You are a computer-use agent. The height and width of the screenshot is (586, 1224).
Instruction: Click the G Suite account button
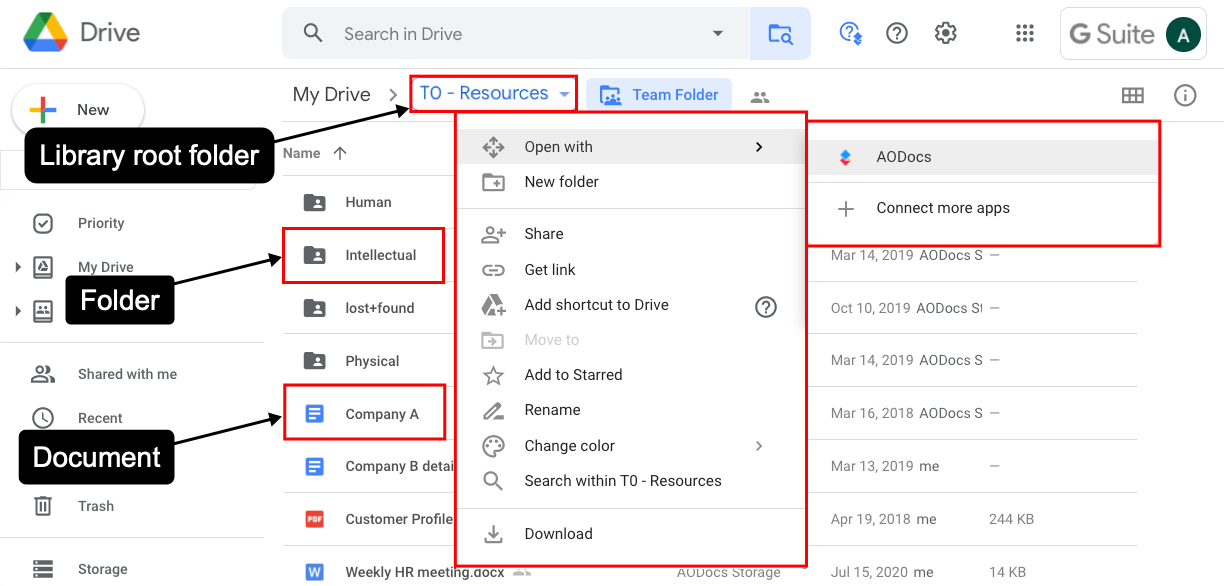coord(1133,35)
